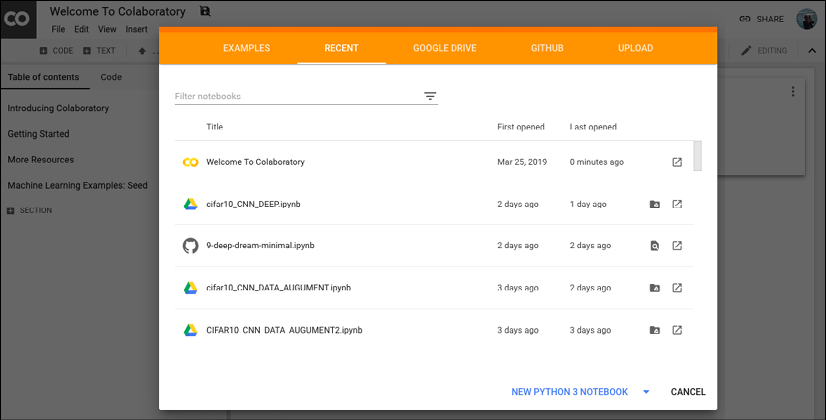The height and width of the screenshot is (420, 826).
Task: Open cifar10_CNN_DATA_AUGUMENT.ipynb notebook title
Action: tap(279, 288)
